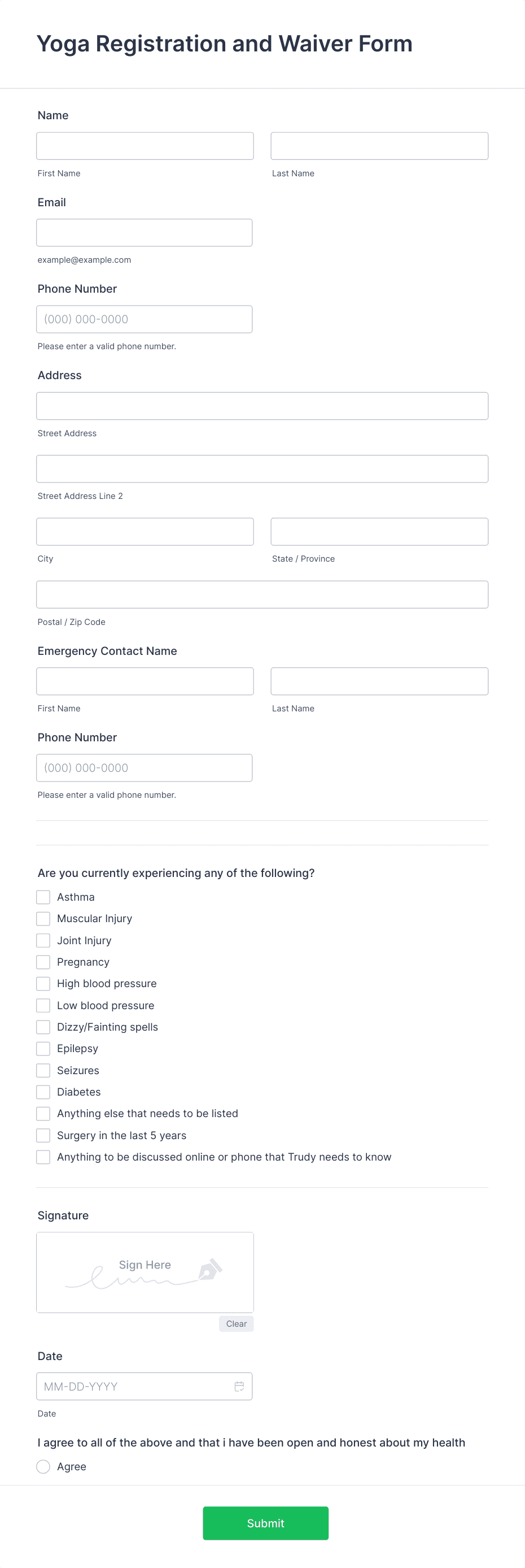Check Surgery in the last 5 years
The width and height of the screenshot is (525, 1568).
tap(42, 1135)
